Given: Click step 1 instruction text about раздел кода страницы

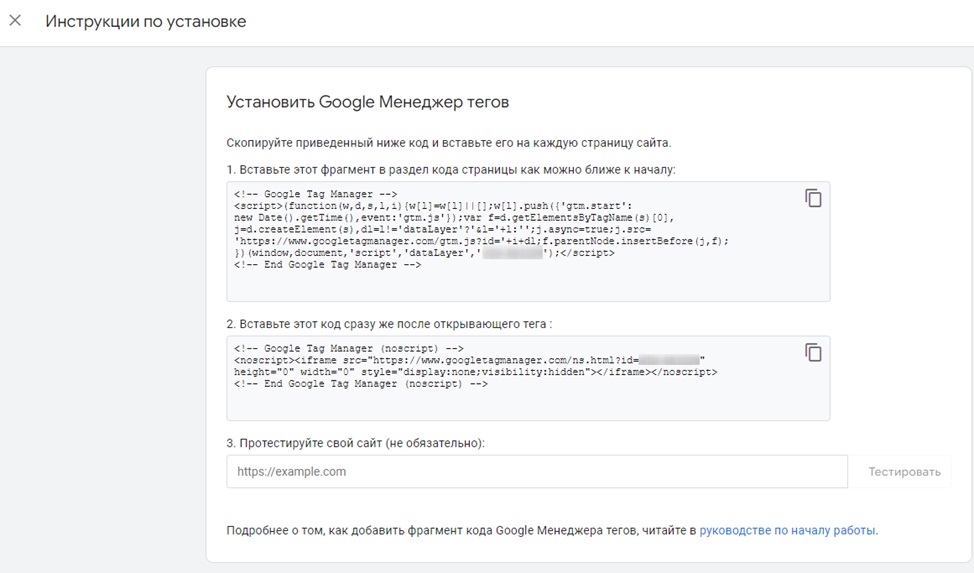Looking at the screenshot, I should [451, 170].
